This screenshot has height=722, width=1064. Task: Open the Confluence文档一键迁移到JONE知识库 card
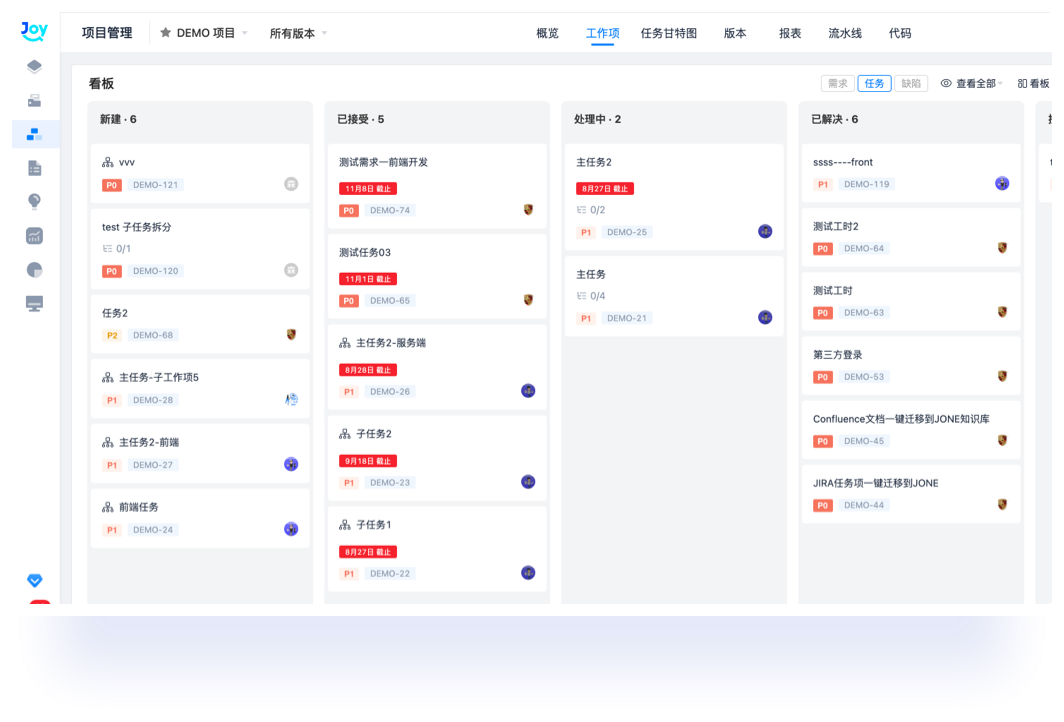coord(911,430)
